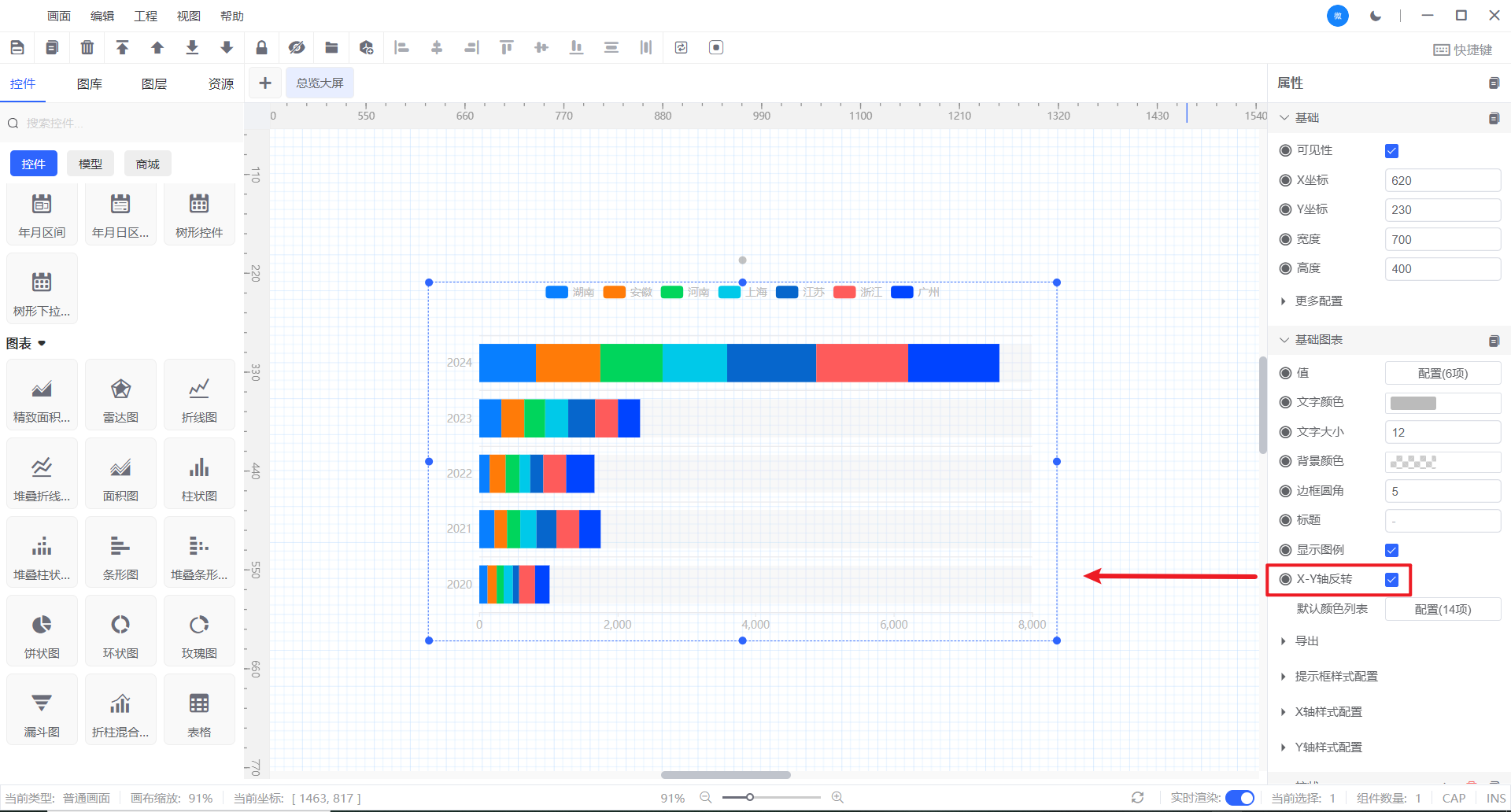Viewport: 1511px width, 812px height.
Task: Select the radar chart (雷达图) widget
Action: click(x=120, y=397)
